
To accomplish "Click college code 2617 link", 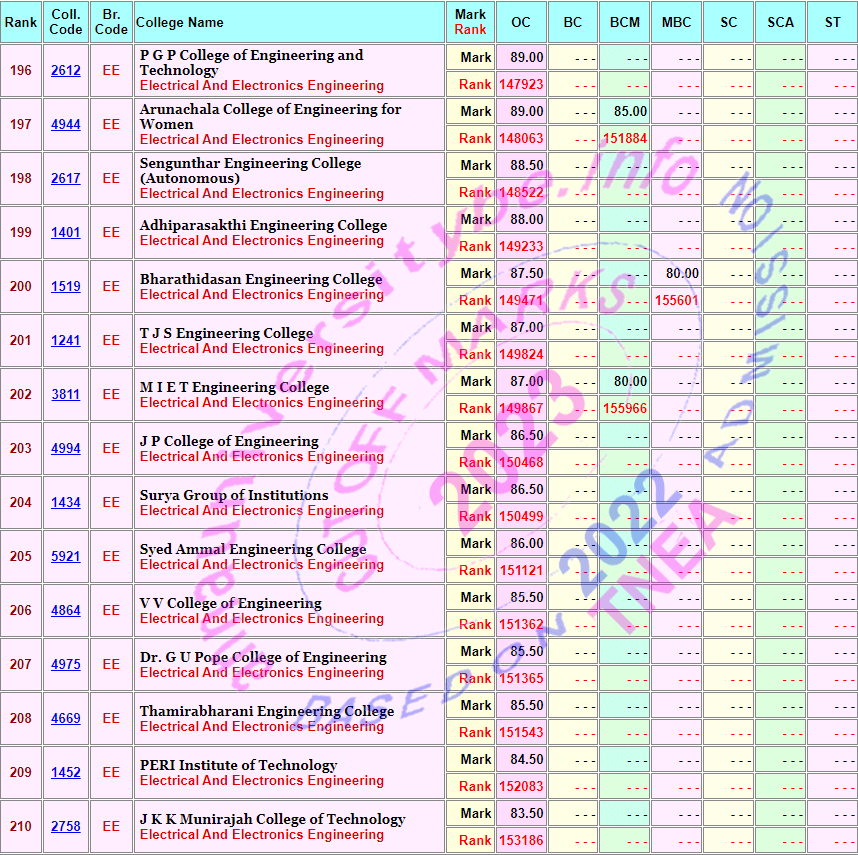I will [66, 179].
